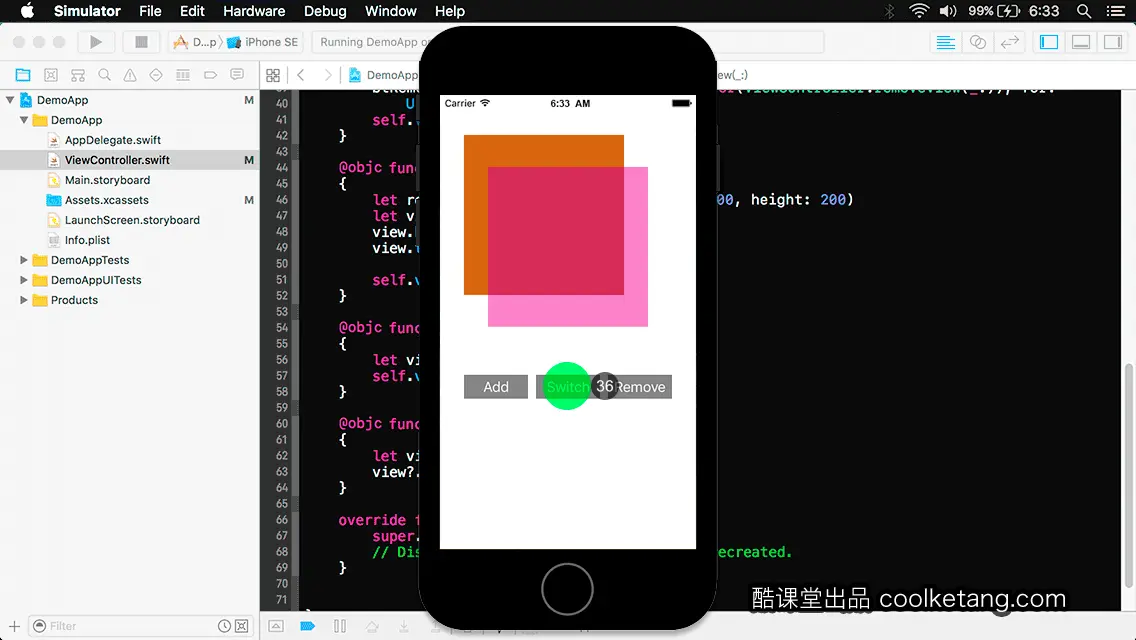
Task: Open the Source Control navigator icon
Action: click(x=51, y=75)
